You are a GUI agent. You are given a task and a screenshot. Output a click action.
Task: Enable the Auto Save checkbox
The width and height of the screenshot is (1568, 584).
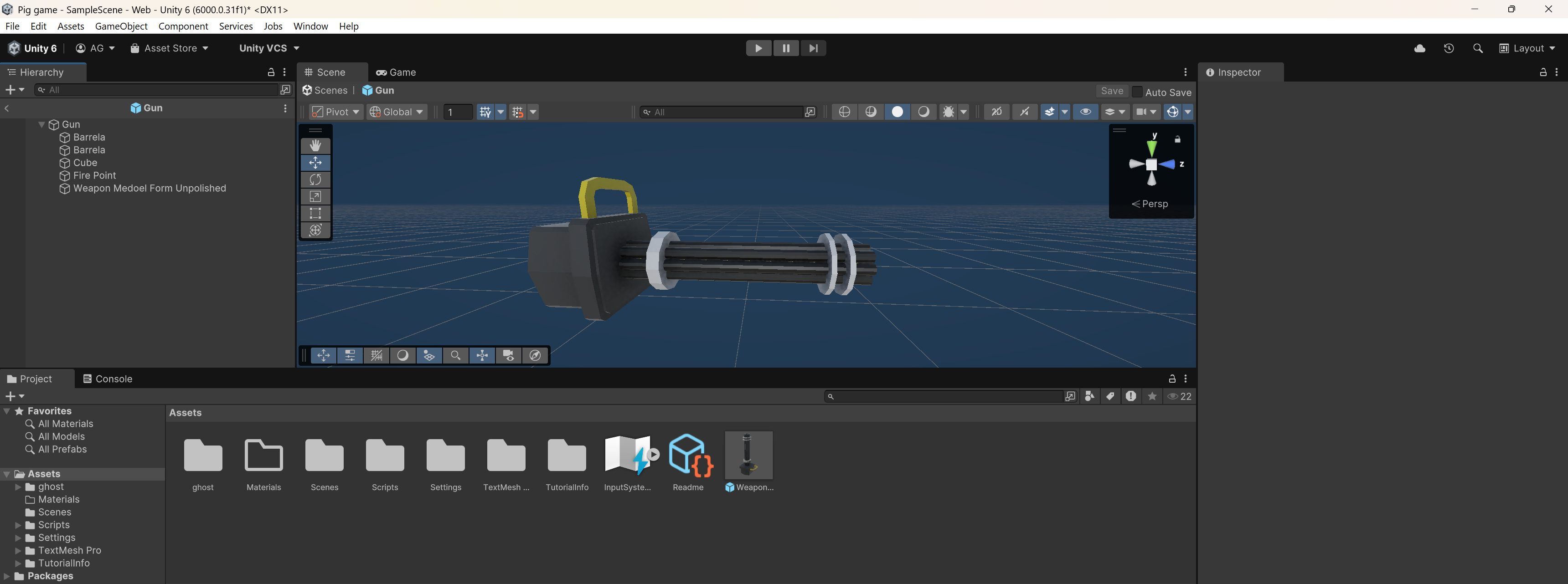[x=1136, y=92]
